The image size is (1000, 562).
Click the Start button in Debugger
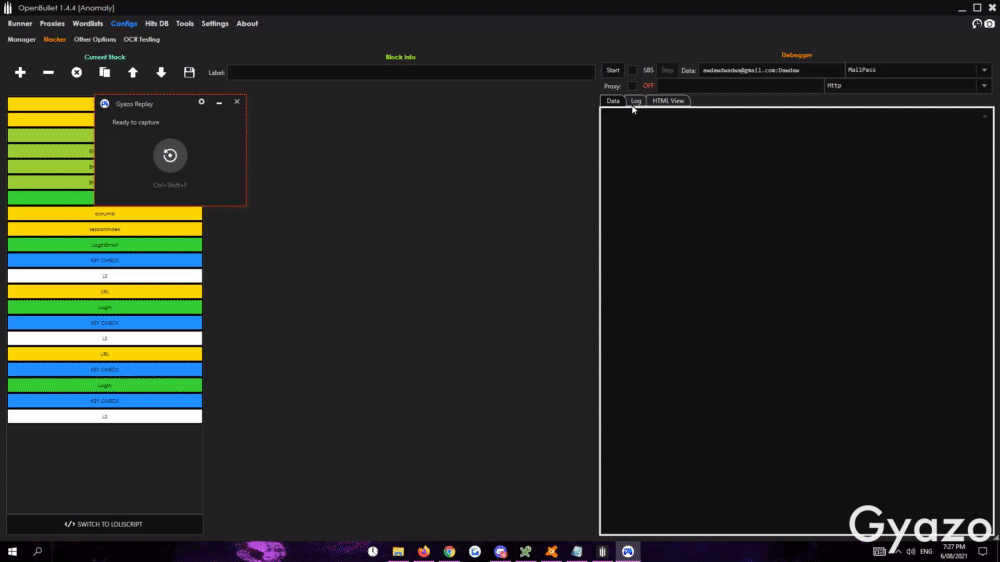613,70
